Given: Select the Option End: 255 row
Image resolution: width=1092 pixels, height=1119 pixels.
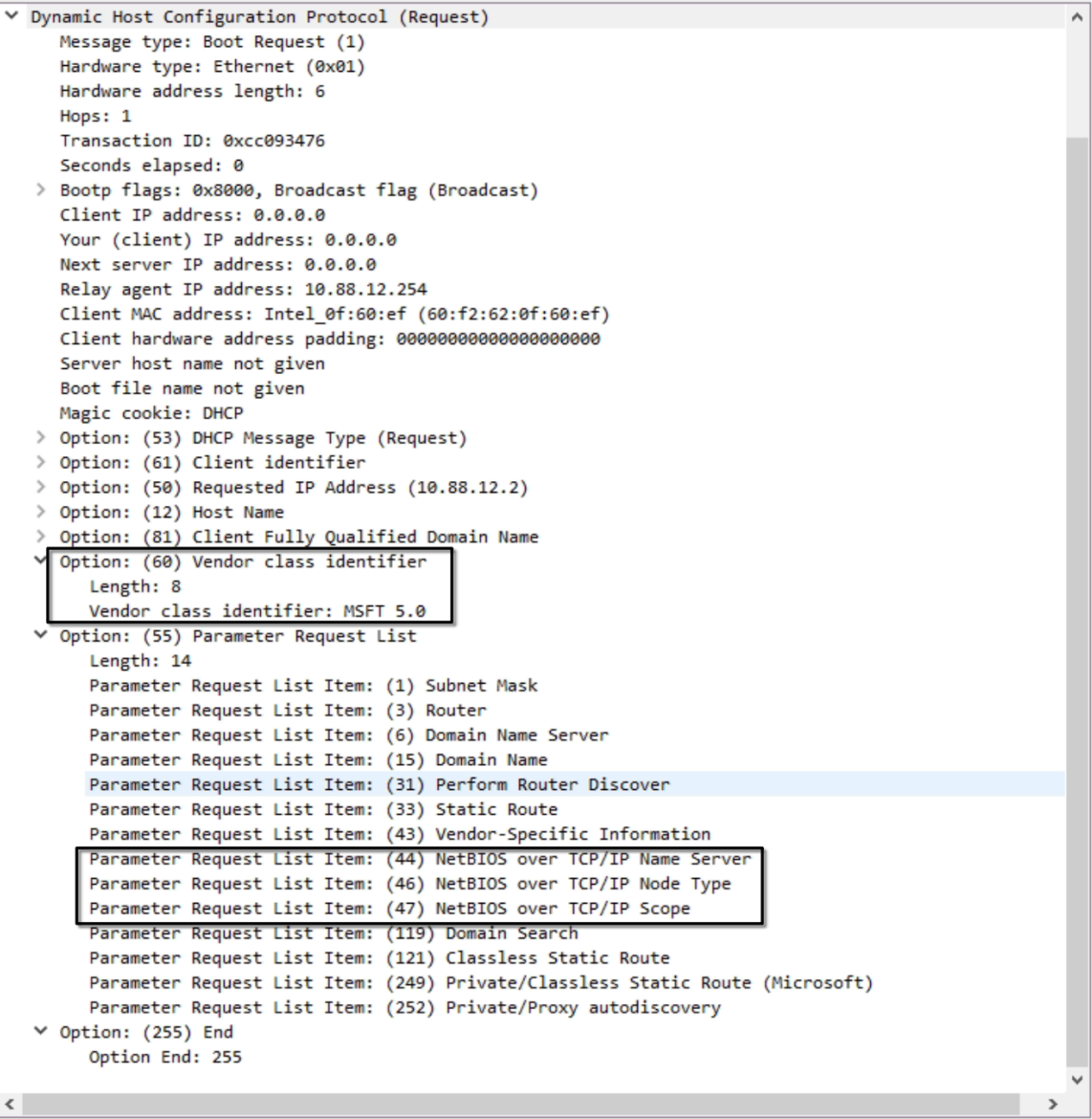Looking at the screenshot, I should [166, 1057].
